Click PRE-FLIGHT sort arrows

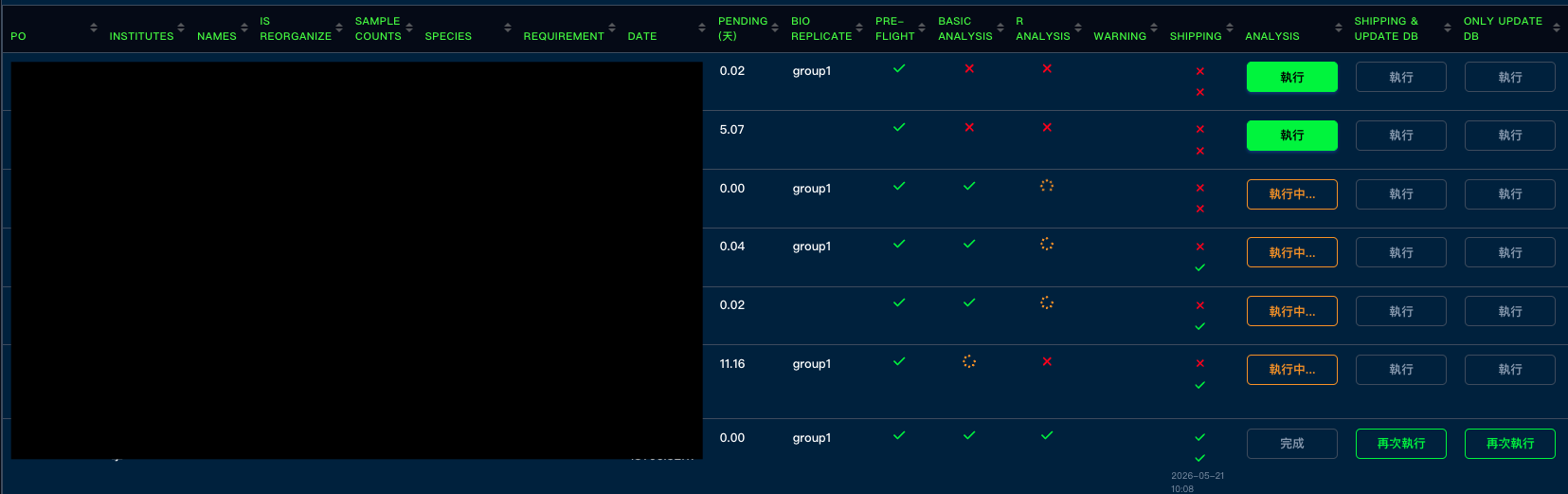click(922, 27)
